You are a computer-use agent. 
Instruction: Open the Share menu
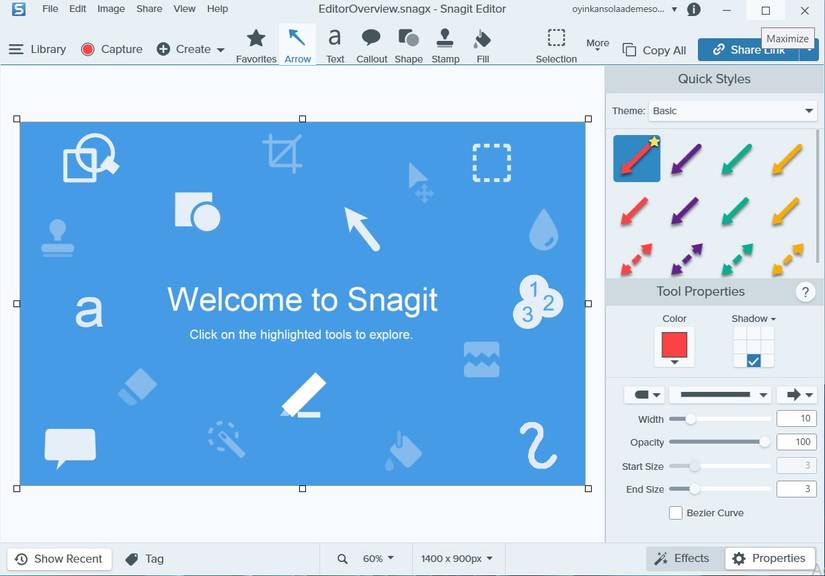click(148, 9)
